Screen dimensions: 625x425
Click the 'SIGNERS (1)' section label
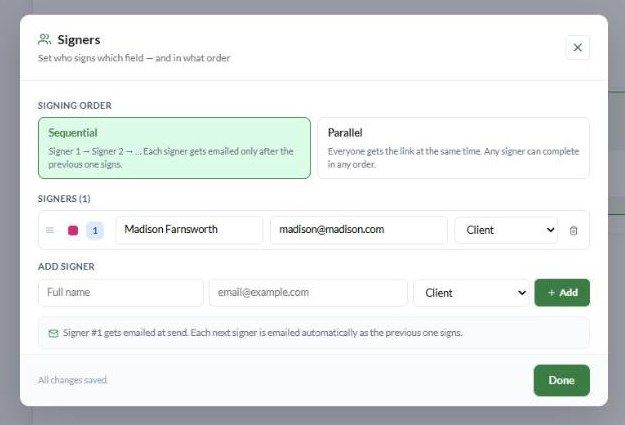64,199
